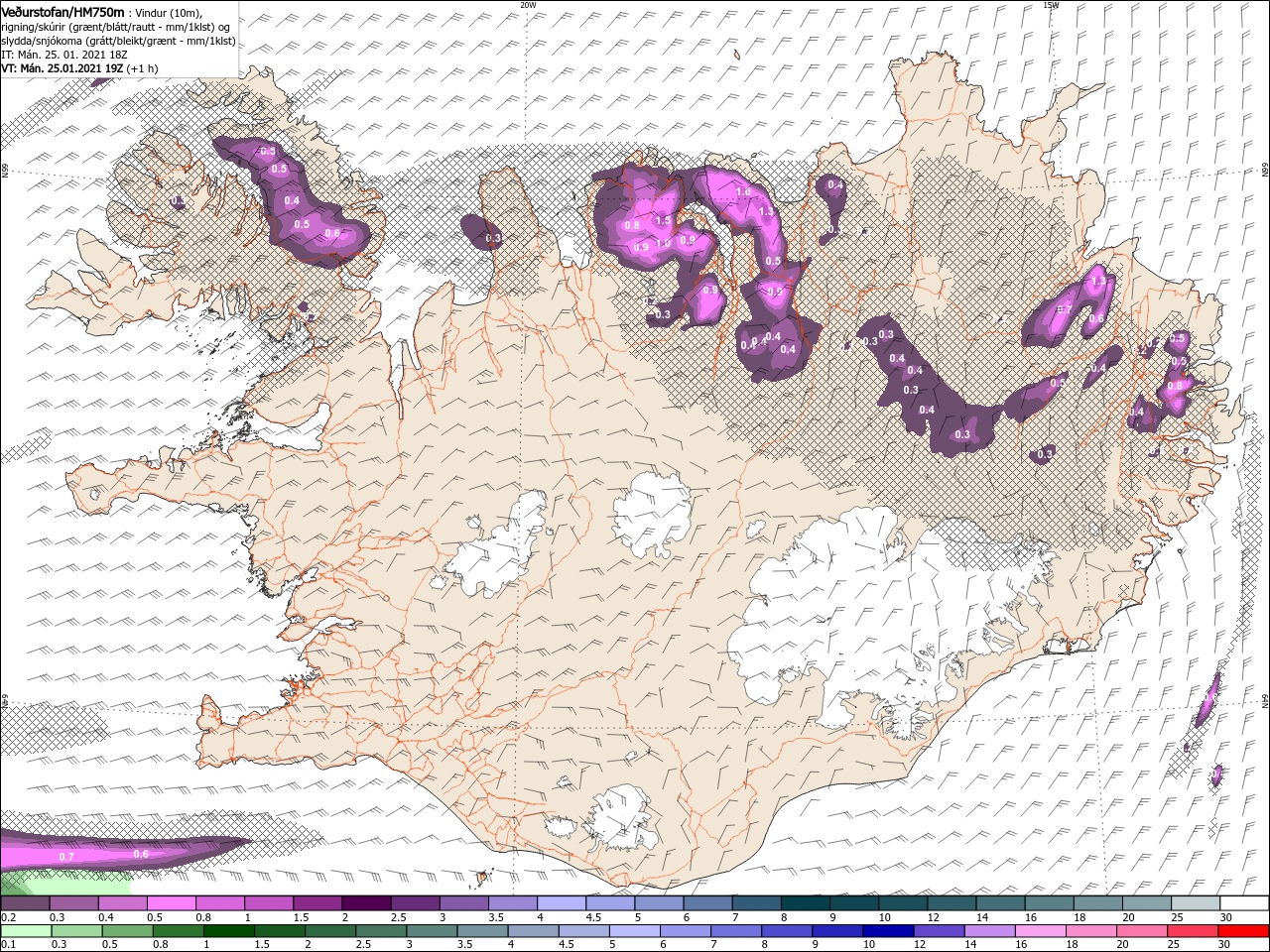
Task: Pick the lower legend swatch labeled 2
Action: tap(331, 931)
